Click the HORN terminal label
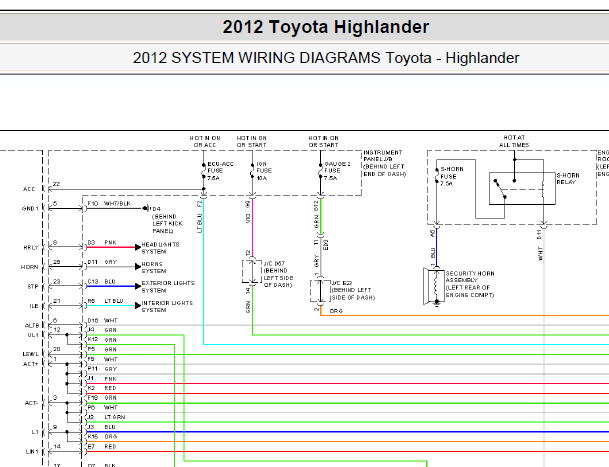 [30, 267]
